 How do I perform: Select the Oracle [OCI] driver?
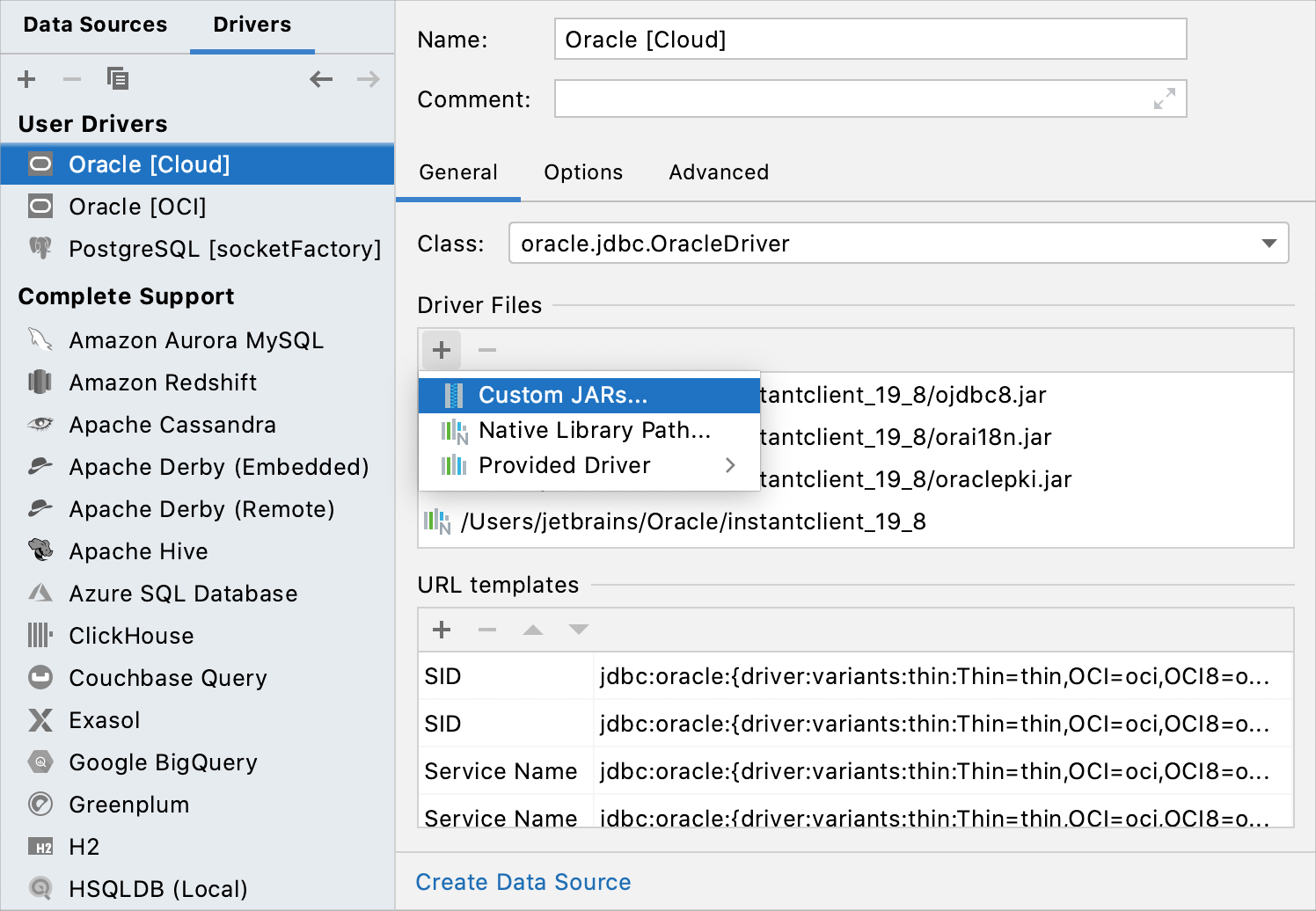137,207
